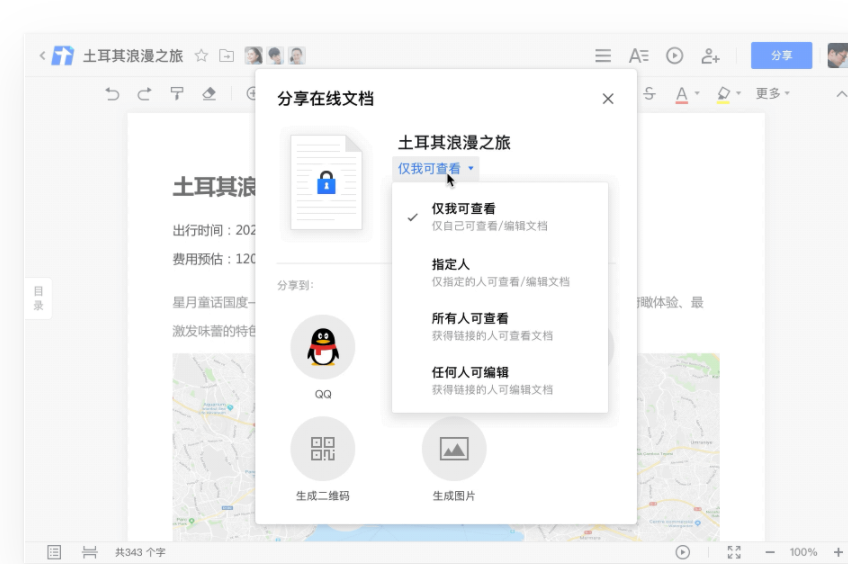Open the highlight color dropdown arrow

point(739,94)
